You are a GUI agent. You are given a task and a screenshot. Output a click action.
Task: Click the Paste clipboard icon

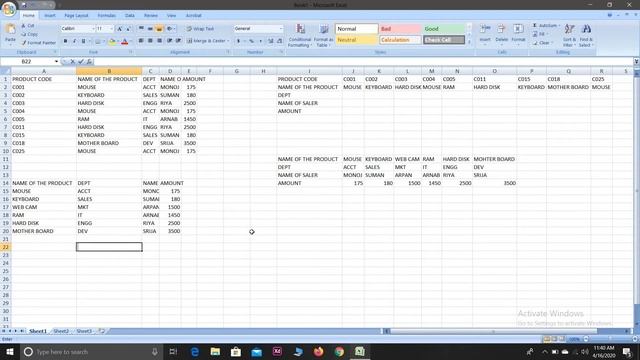click(10, 29)
